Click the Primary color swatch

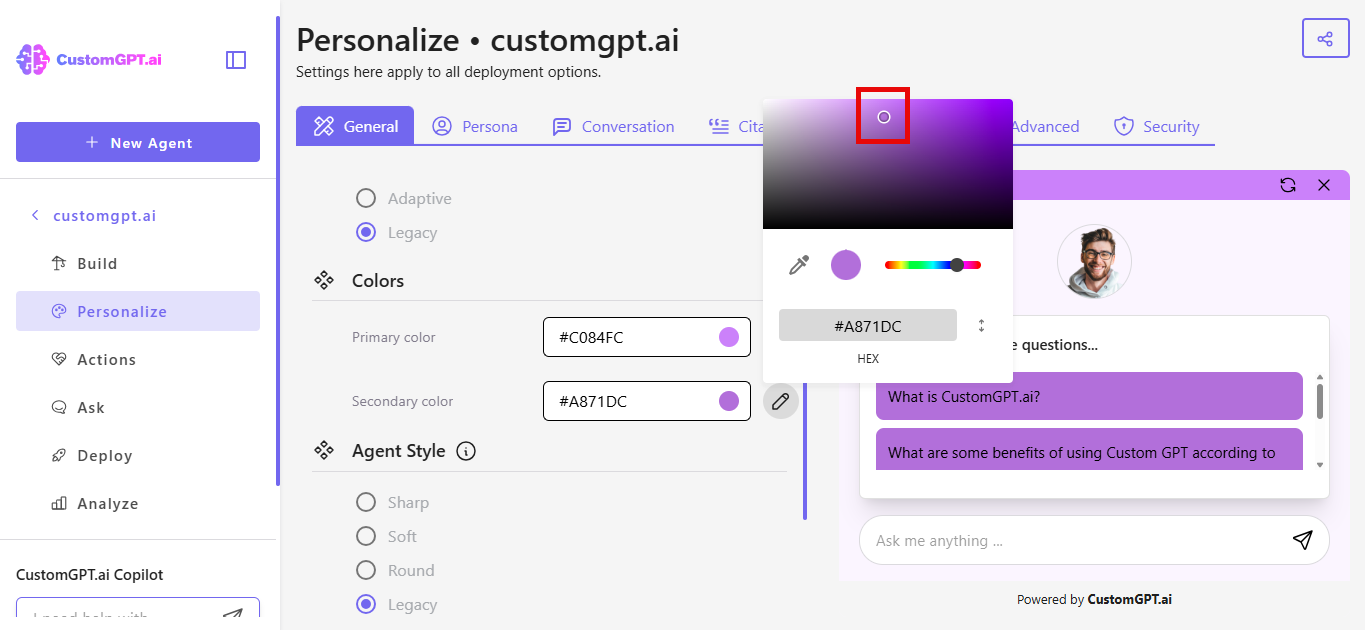tap(729, 337)
